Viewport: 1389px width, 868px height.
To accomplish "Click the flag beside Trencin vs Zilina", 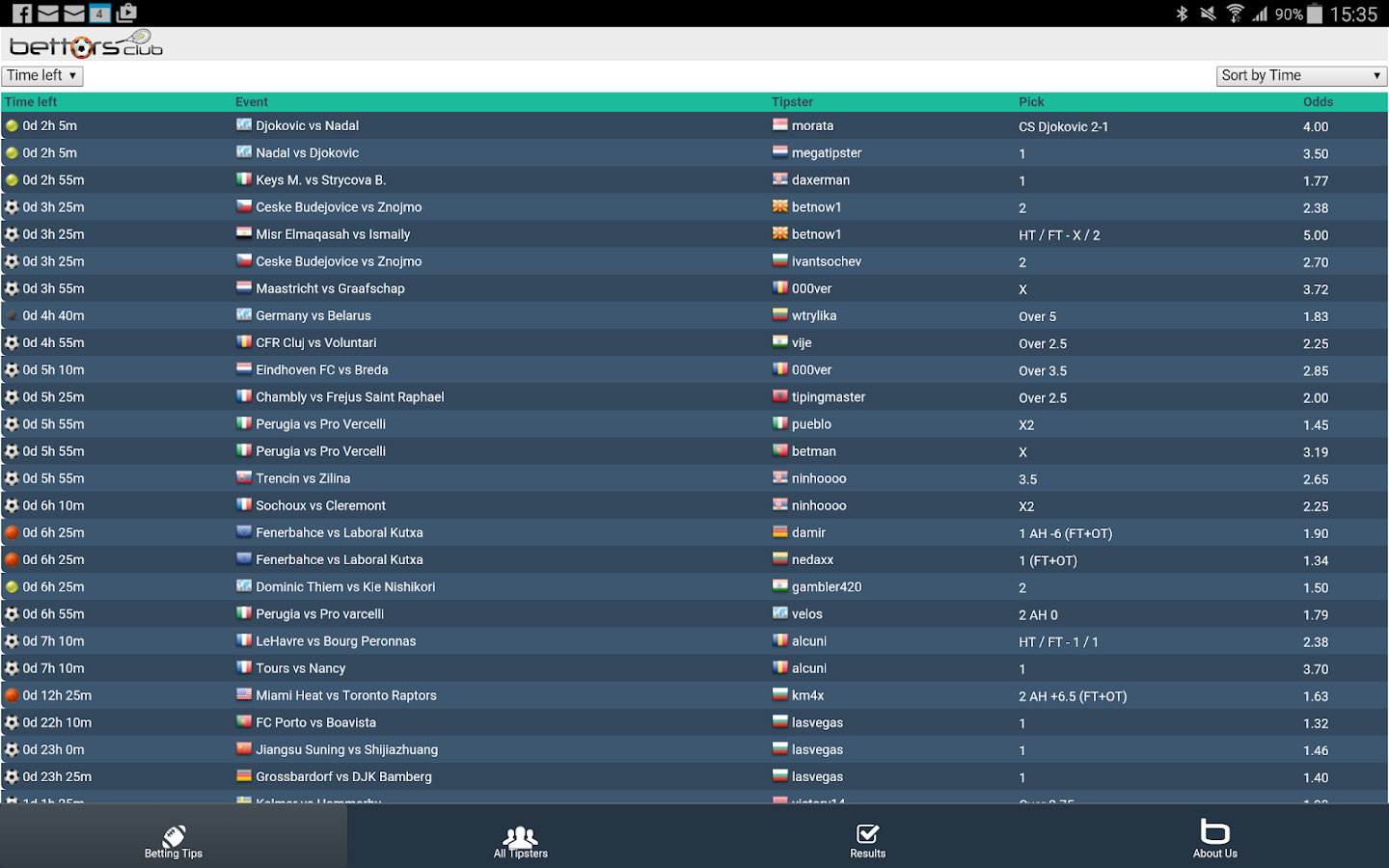I will click(x=244, y=477).
